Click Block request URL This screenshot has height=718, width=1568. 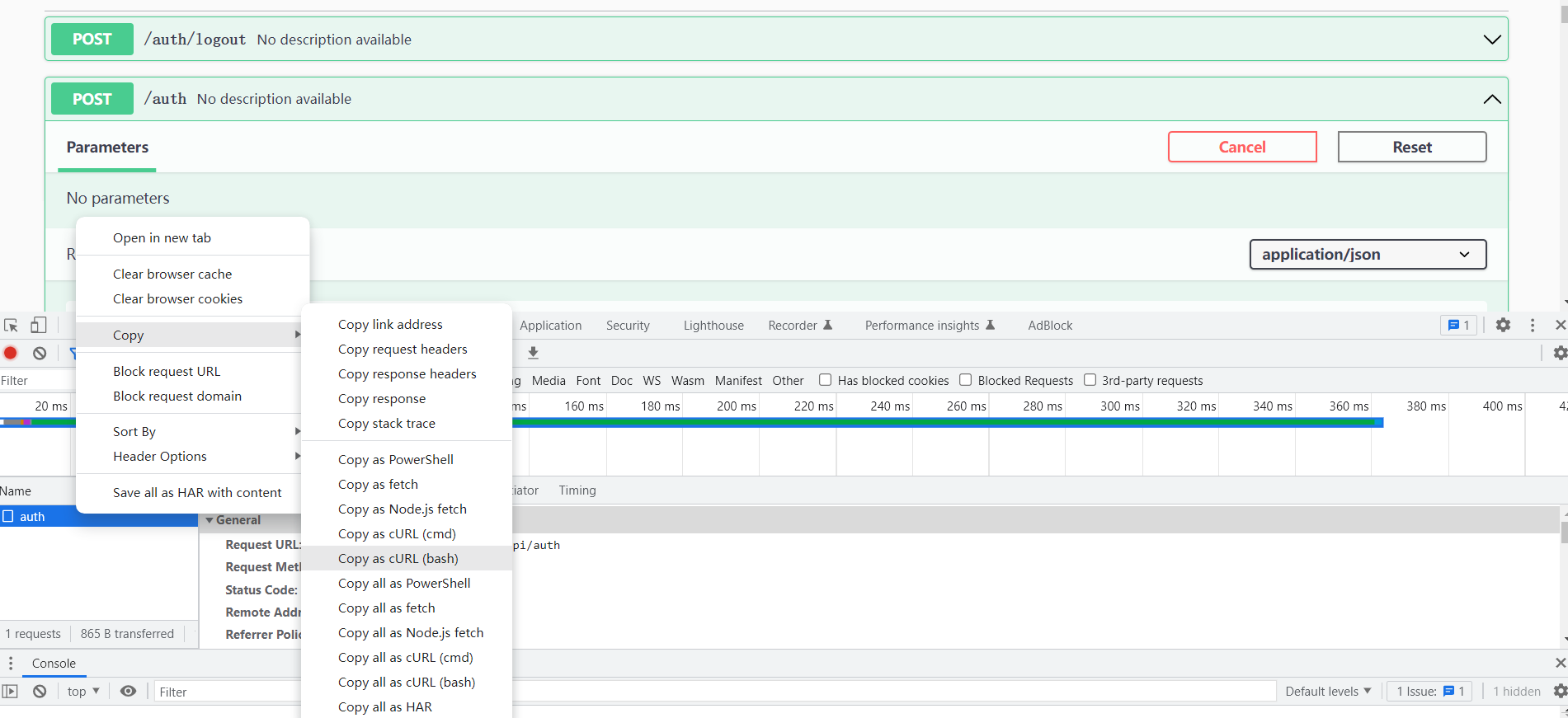coord(193,371)
